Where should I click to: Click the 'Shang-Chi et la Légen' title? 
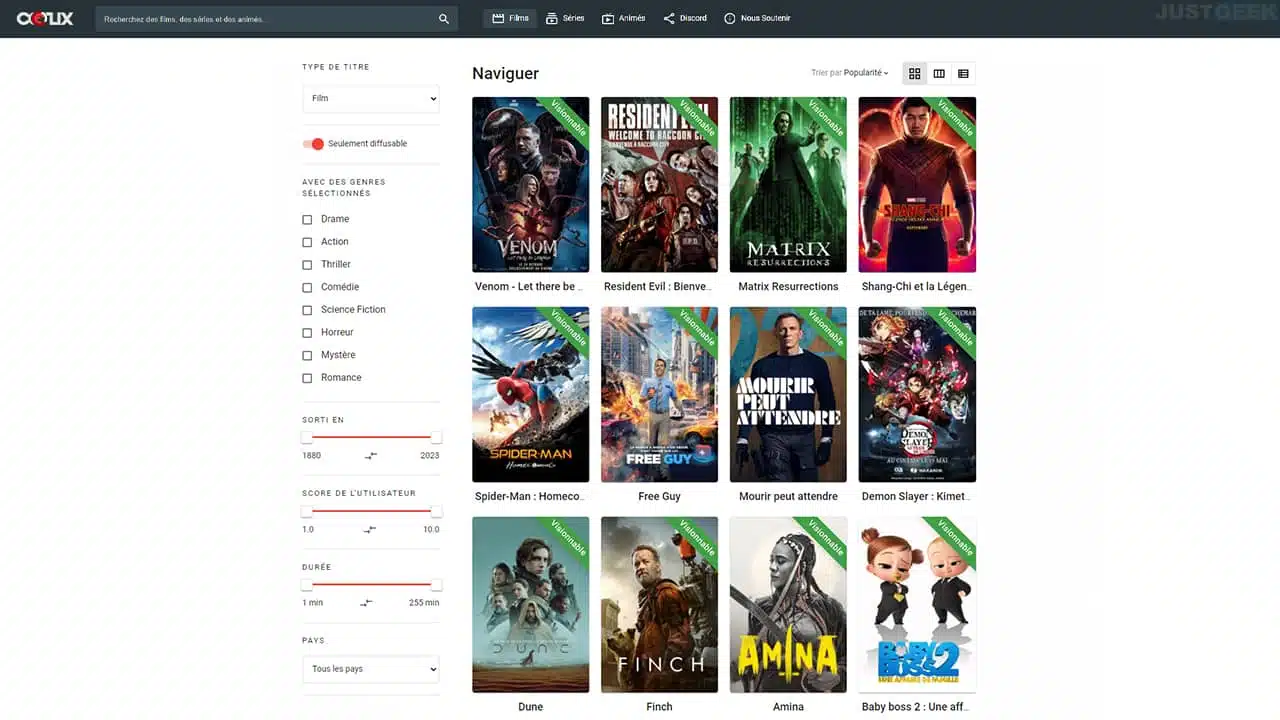click(x=917, y=287)
